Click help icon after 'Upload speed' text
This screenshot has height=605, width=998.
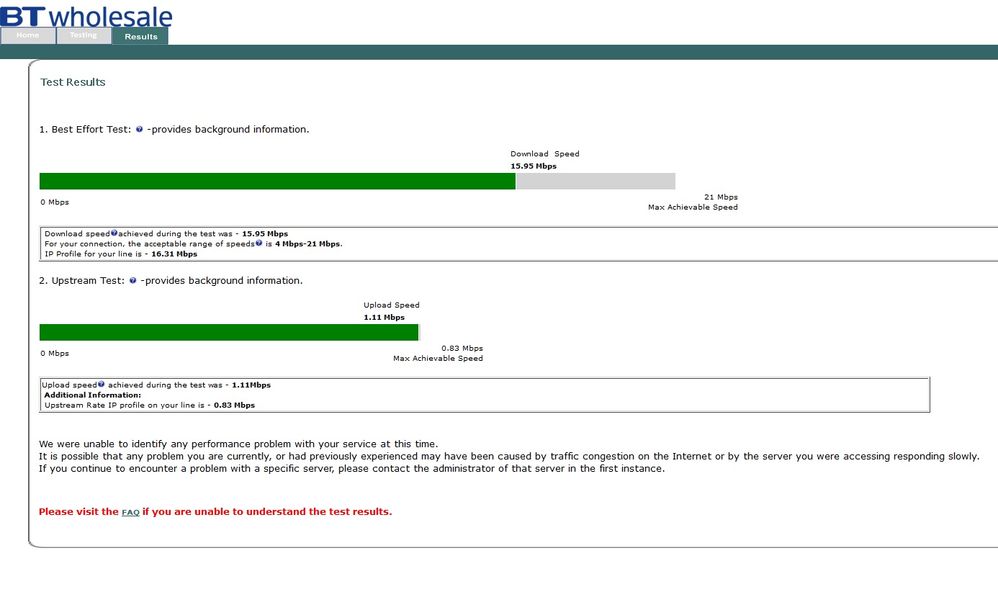tap(101, 384)
